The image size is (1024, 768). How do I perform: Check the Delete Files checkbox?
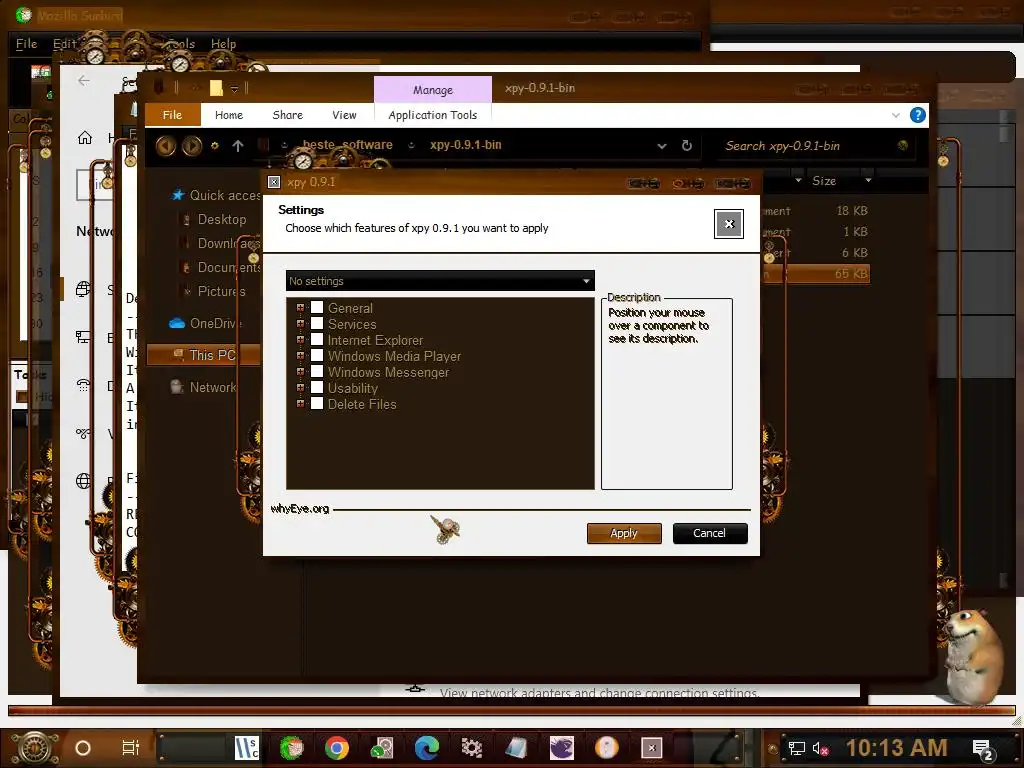click(317, 404)
